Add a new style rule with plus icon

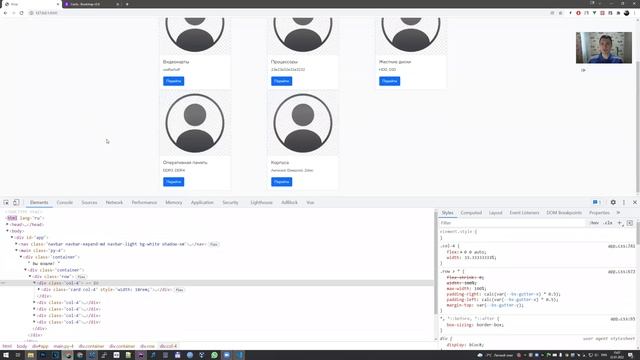[620, 223]
